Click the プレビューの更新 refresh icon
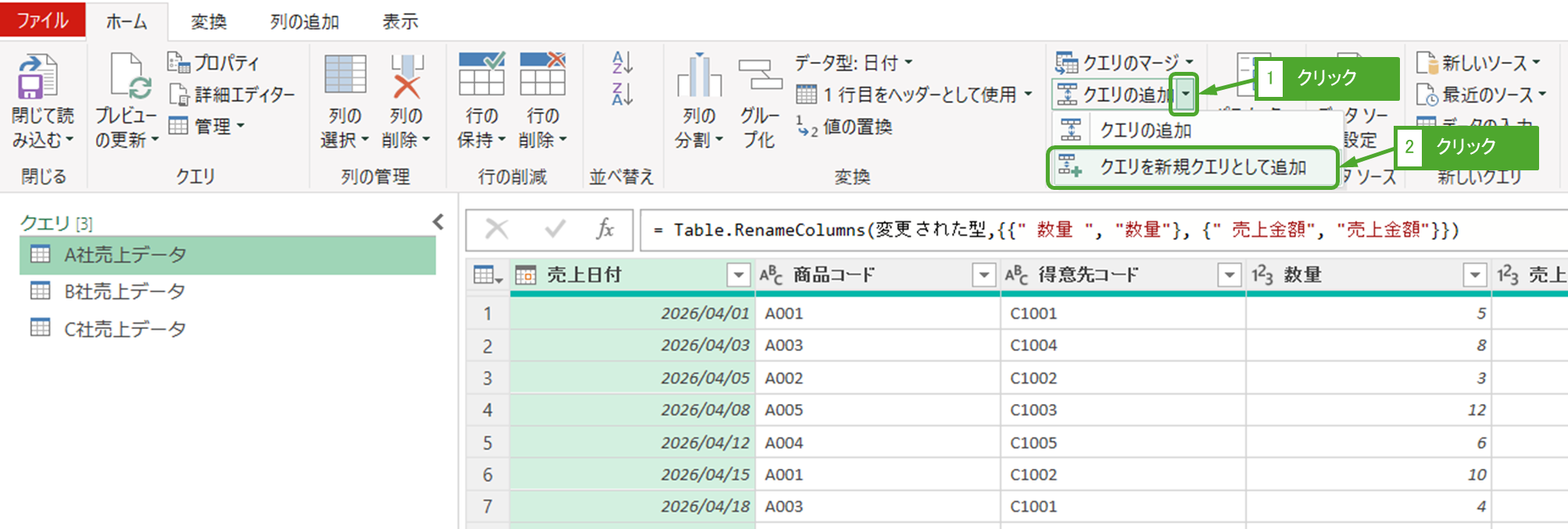The height and width of the screenshot is (529, 1568). (126, 77)
